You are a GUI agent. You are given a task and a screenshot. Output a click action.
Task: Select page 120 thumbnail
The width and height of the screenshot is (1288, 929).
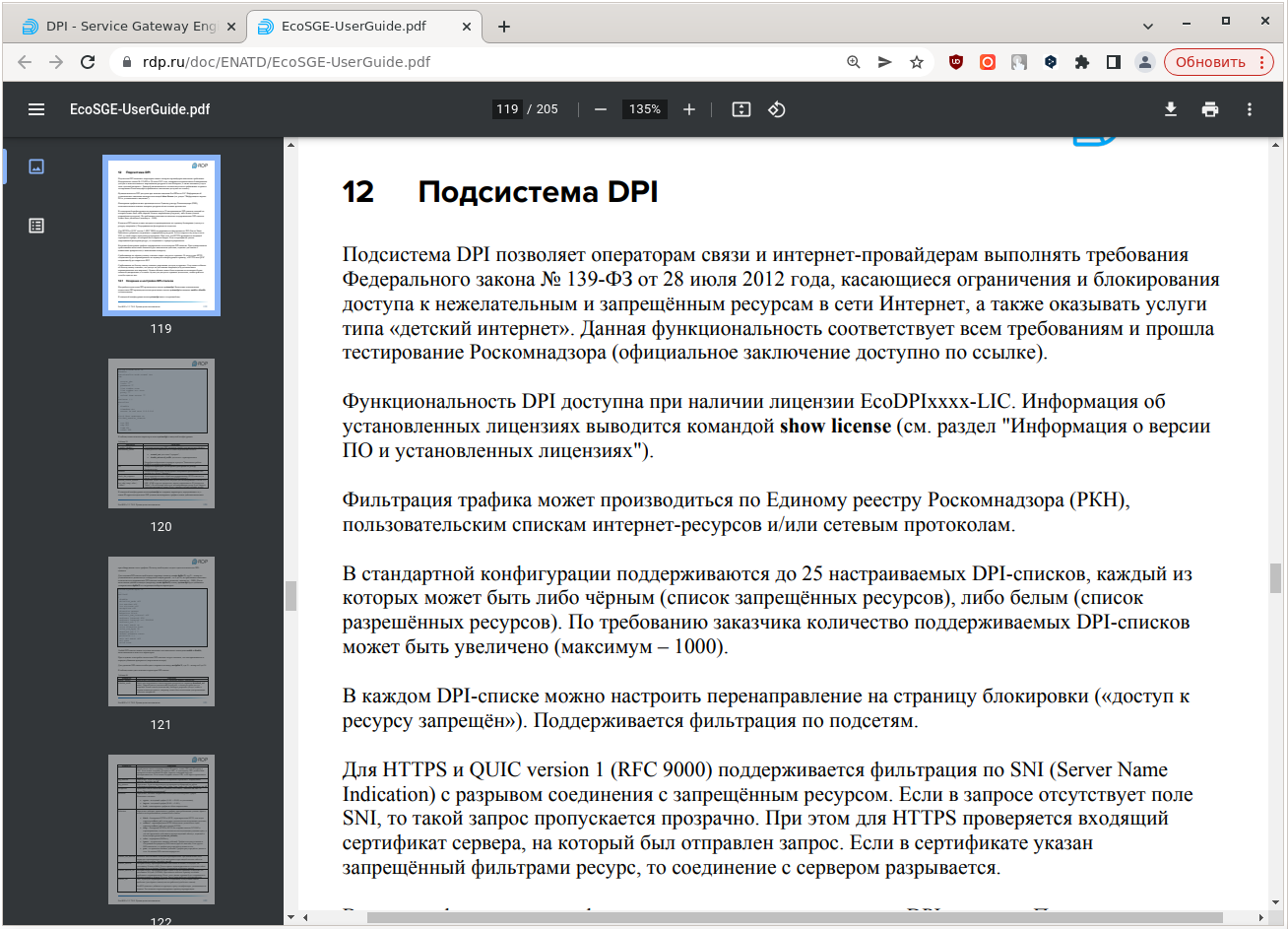coord(161,433)
